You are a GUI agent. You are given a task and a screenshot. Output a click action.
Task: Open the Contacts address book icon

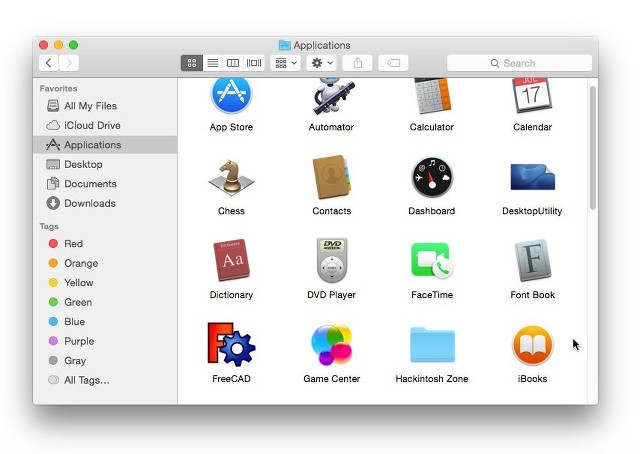331,177
